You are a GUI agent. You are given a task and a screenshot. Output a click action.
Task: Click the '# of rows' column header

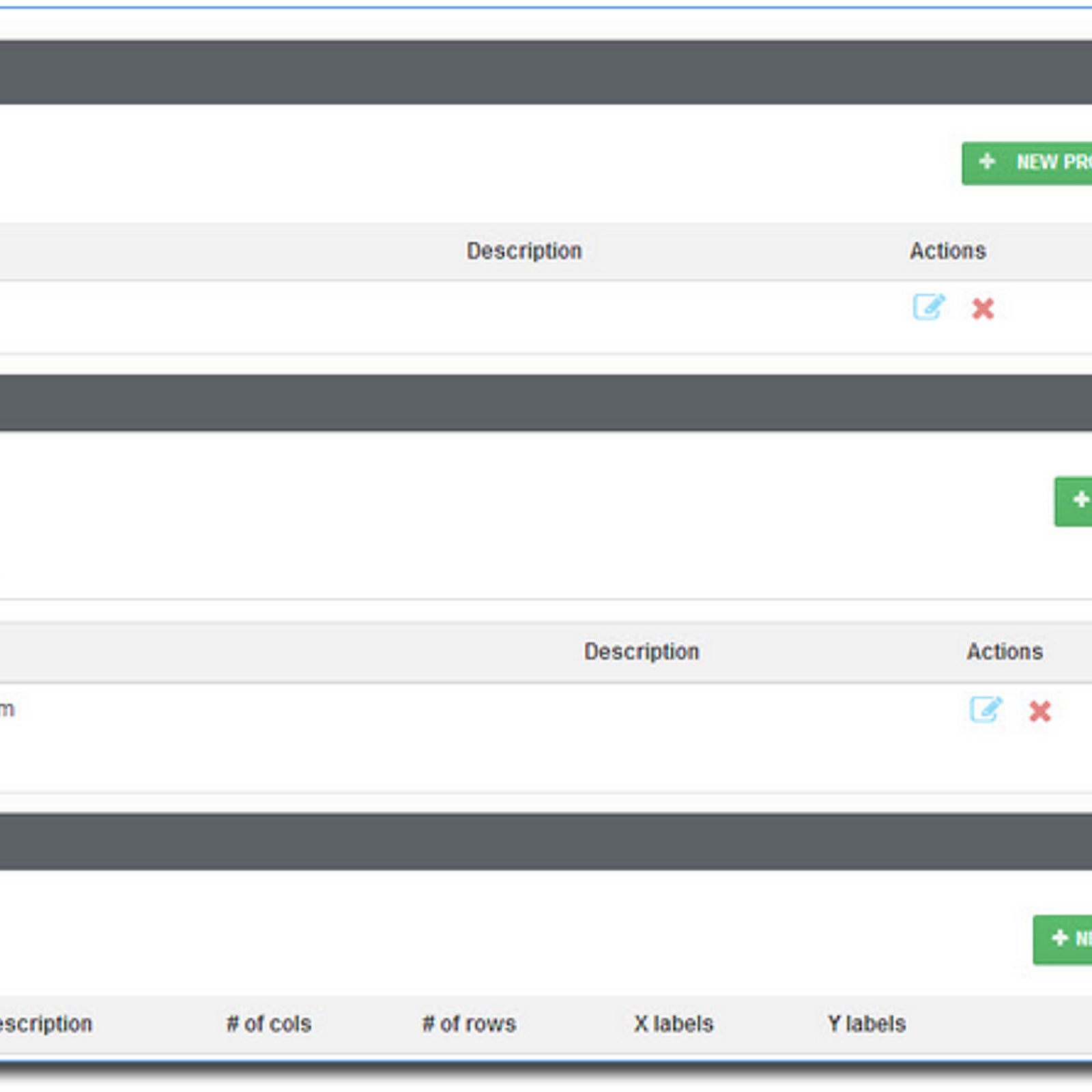tap(470, 1024)
